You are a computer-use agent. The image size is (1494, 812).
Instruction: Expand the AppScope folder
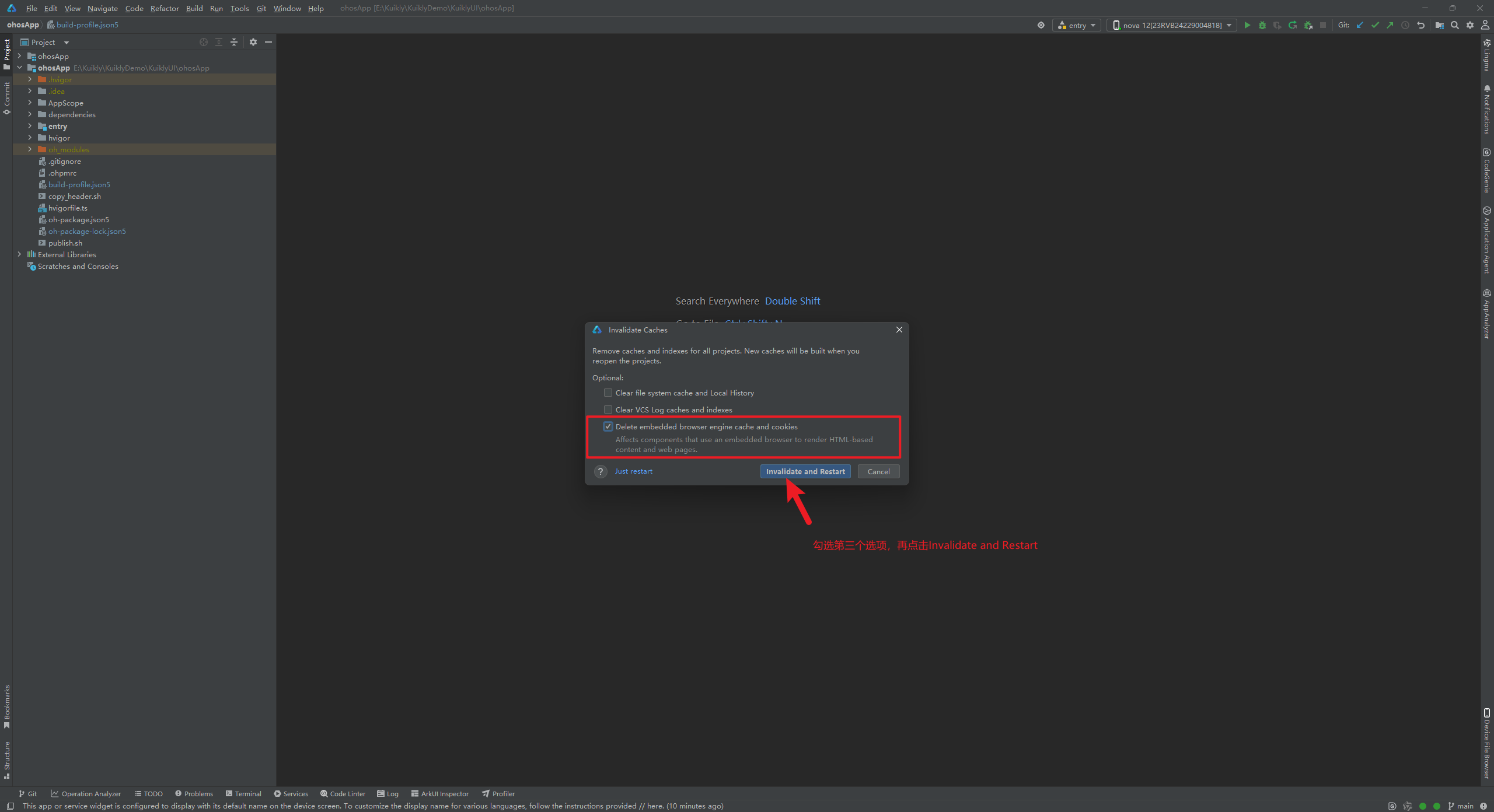tap(30, 103)
